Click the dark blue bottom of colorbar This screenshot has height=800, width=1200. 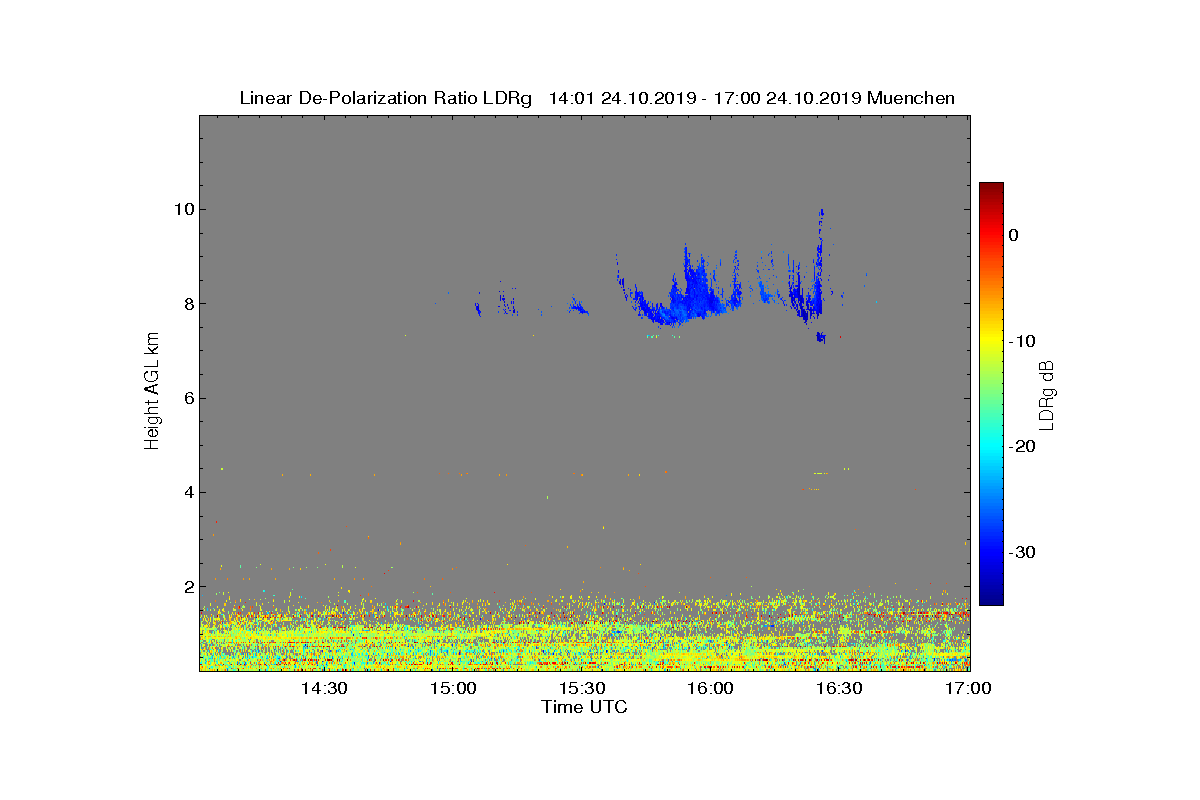pos(991,597)
